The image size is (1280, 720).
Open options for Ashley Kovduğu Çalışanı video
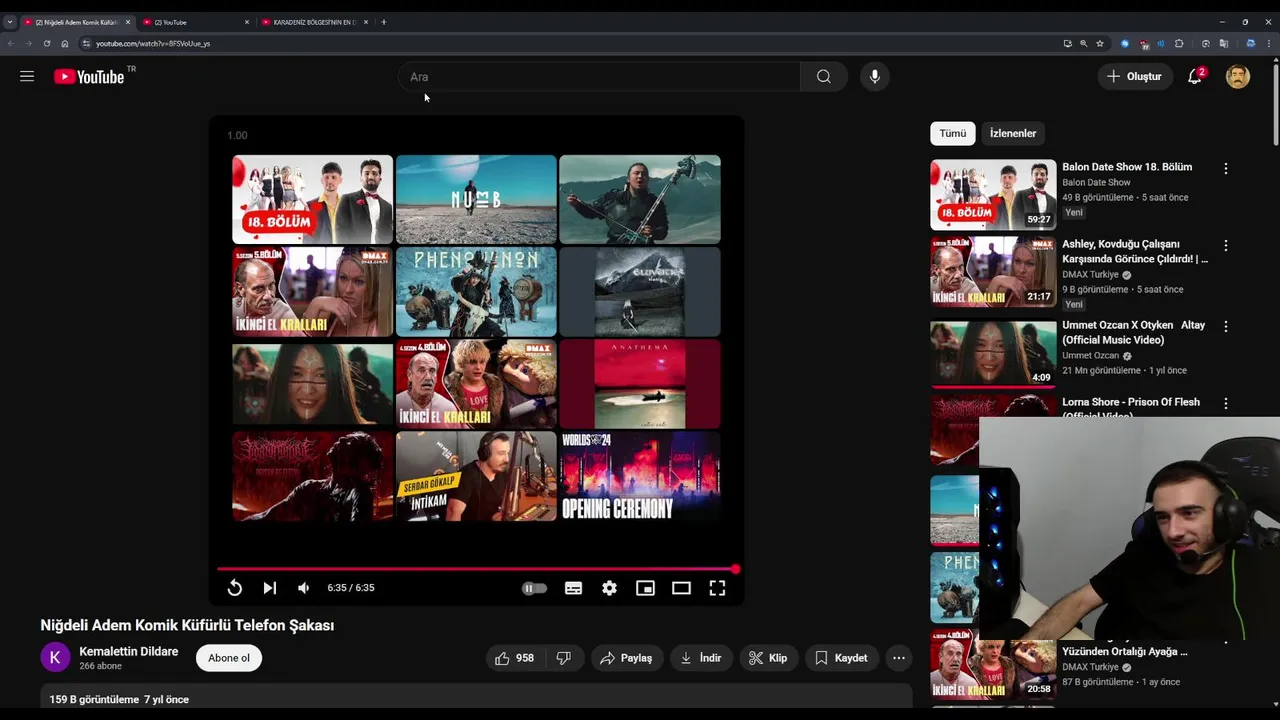click(1226, 245)
